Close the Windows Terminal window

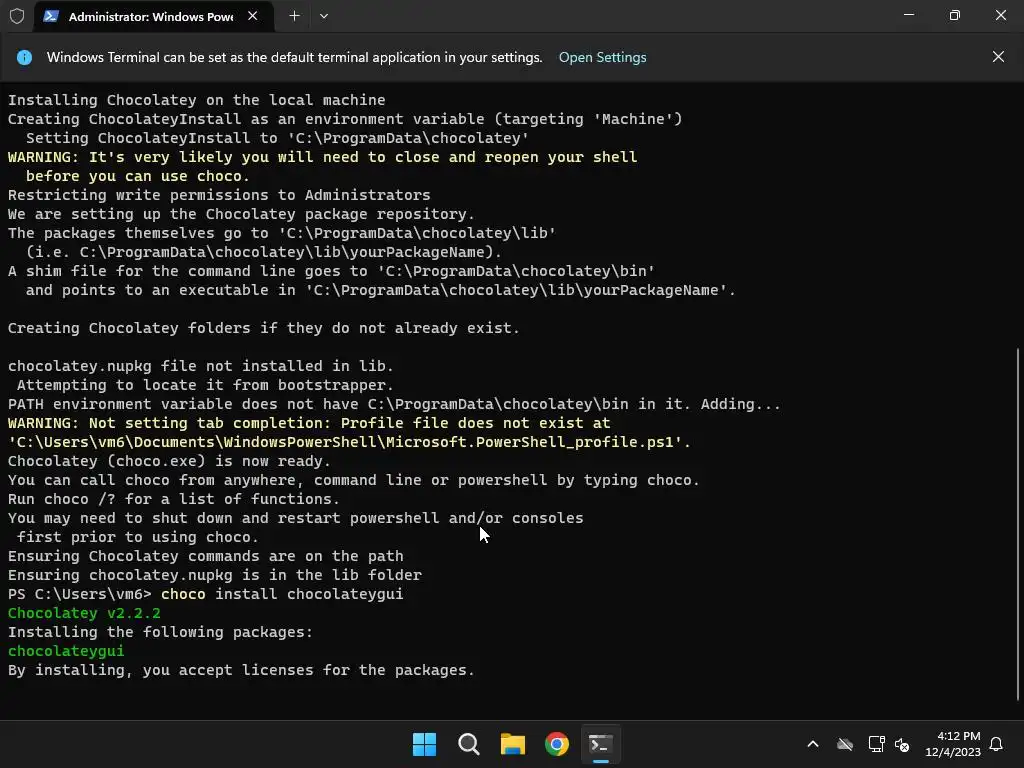1000,15
